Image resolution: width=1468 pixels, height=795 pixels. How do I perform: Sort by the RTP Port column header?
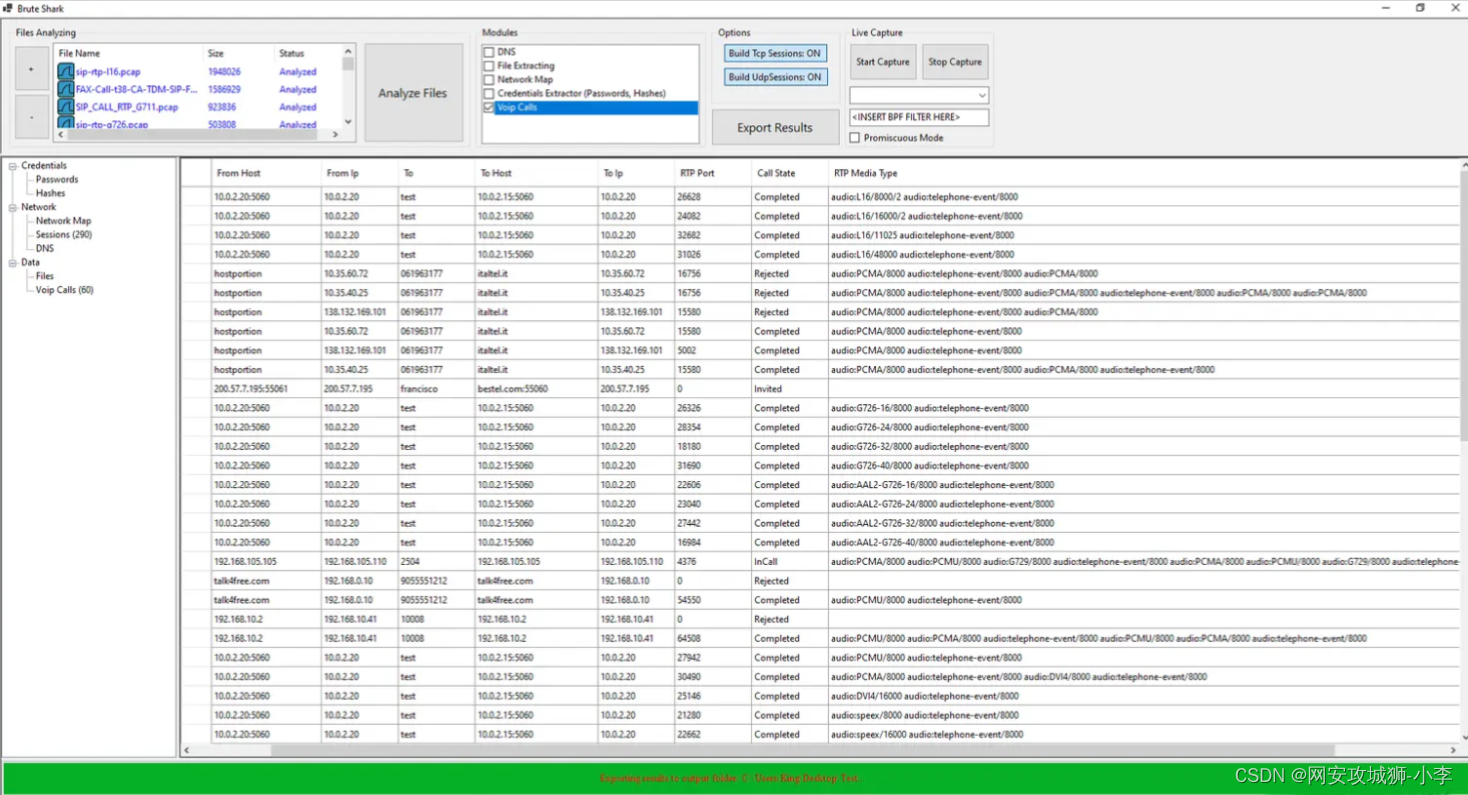pyautogui.click(x=712, y=173)
